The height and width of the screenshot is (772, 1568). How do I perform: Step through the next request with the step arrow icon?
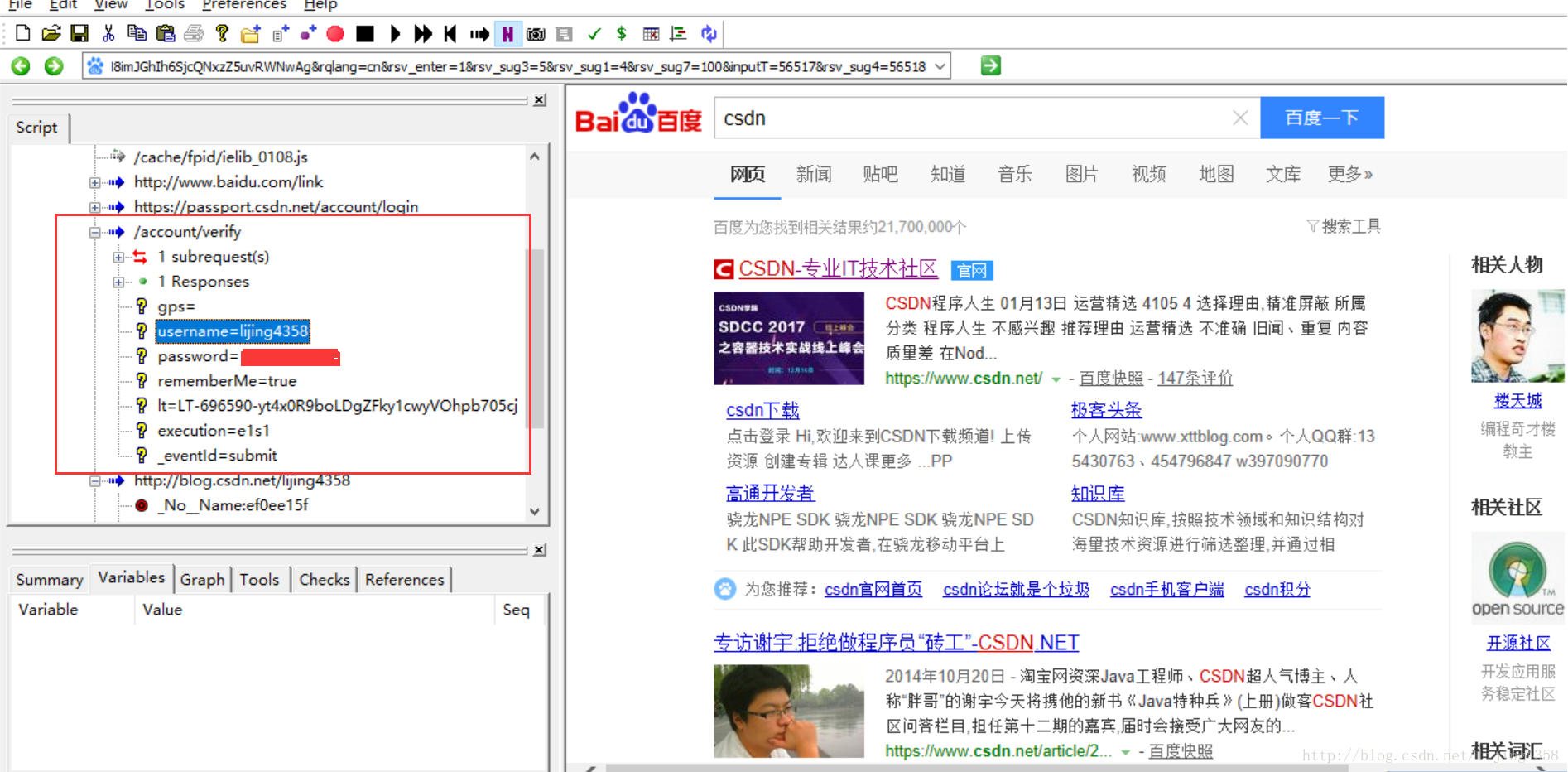click(x=479, y=33)
